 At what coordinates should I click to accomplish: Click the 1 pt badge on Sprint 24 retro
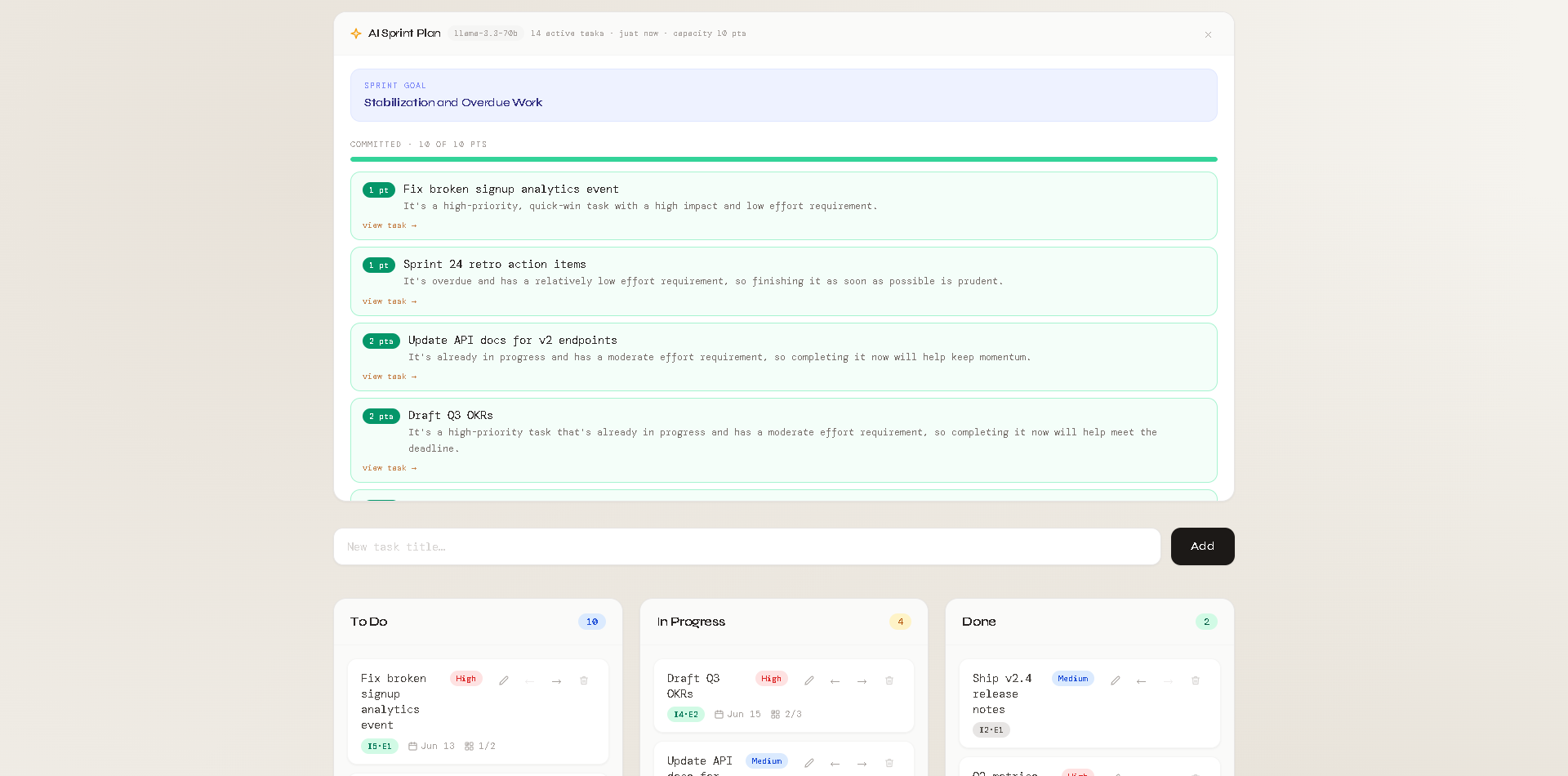[378, 265]
